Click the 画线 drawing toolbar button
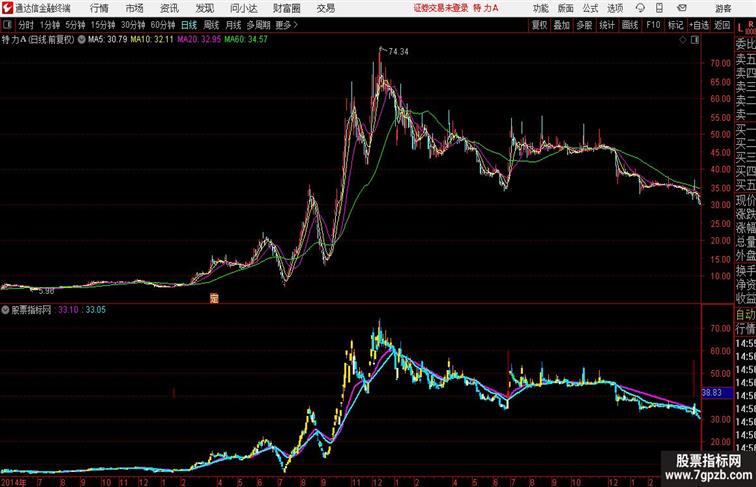This screenshot has height=487, width=756. click(630, 25)
